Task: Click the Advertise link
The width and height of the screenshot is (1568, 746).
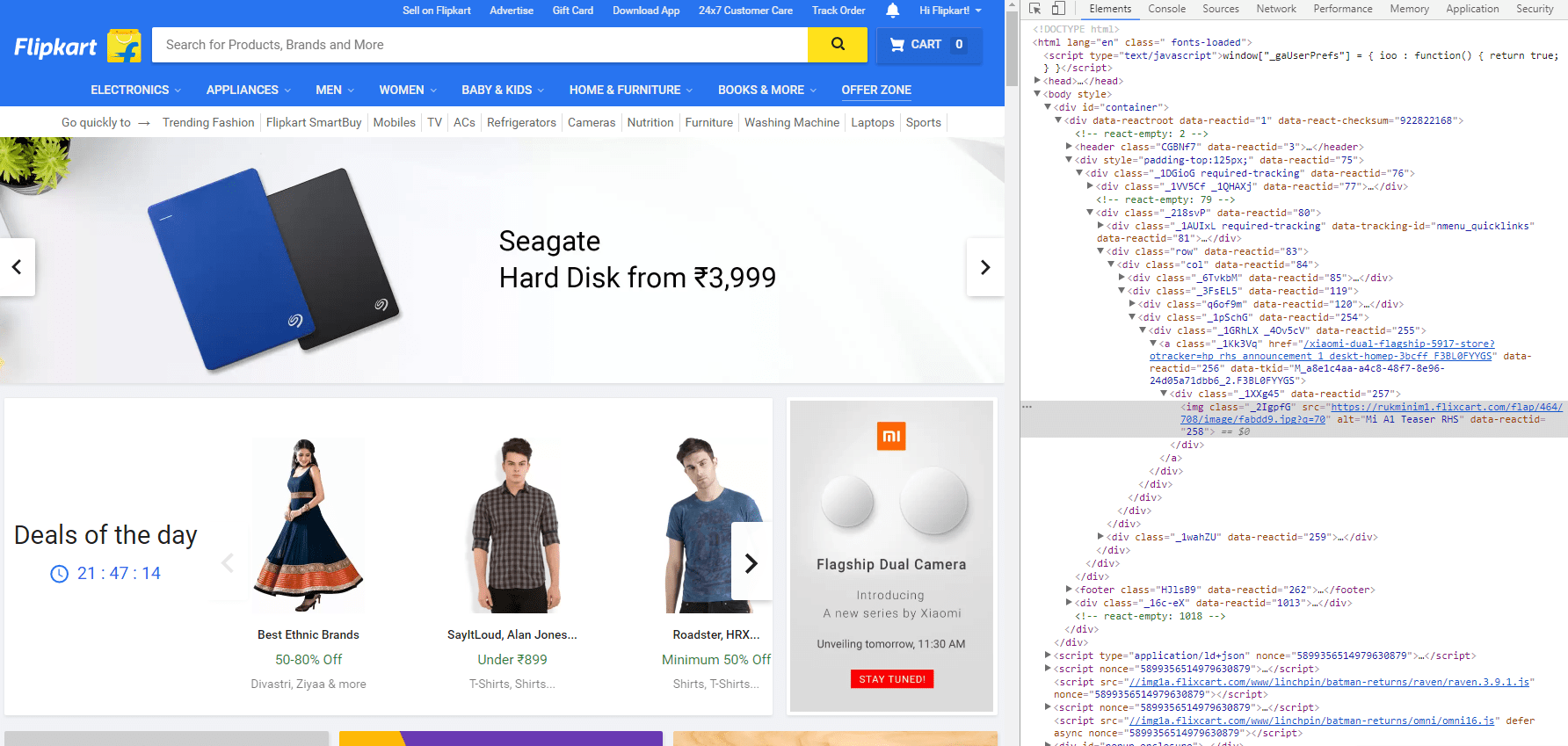Action: pyautogui.click(x=512, y=11)
